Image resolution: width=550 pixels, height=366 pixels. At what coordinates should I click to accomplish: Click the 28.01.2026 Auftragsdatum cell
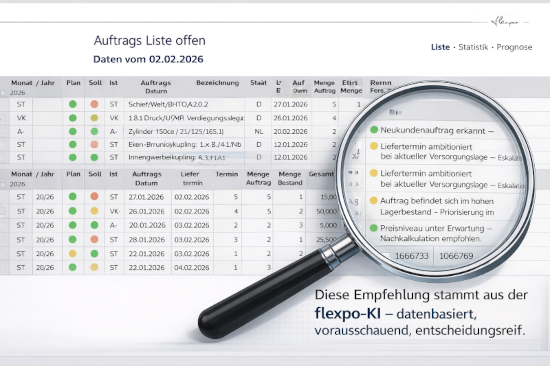point(147,240)
